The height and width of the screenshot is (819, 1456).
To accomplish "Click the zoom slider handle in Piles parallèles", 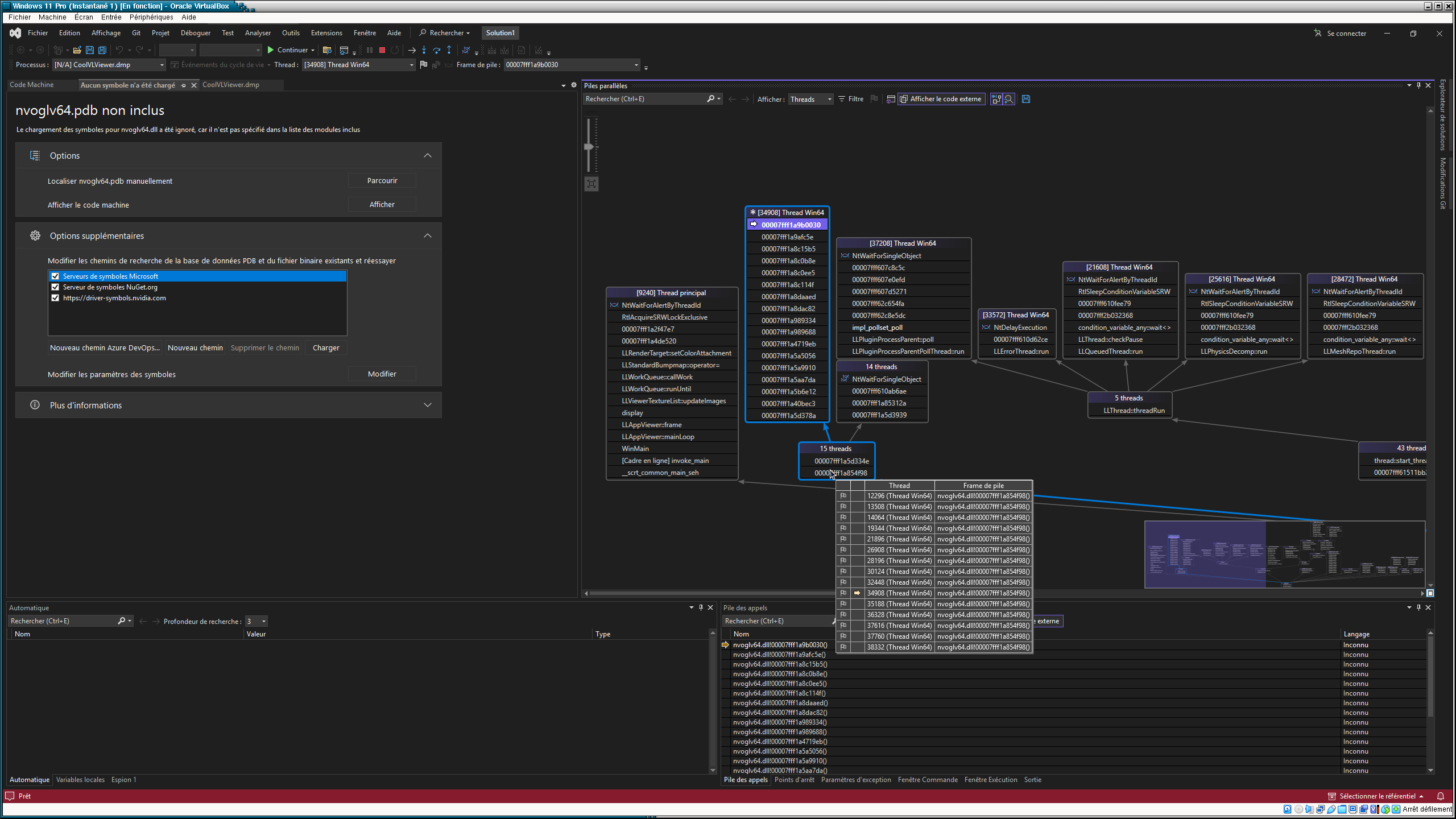I will click(589, 147).
